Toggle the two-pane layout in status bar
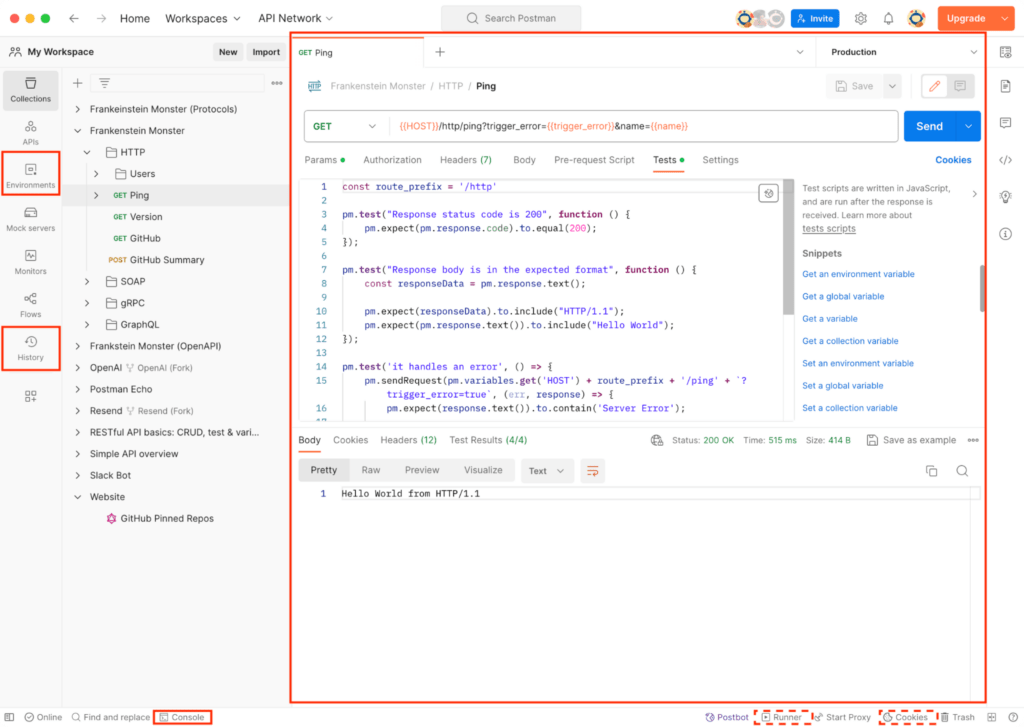 point(991,717)
